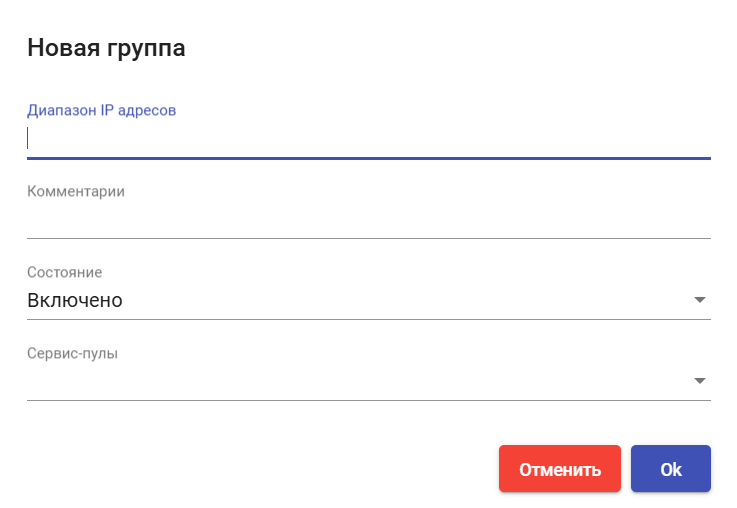Click the Диапазон IP адресов input field

click(368, 139)
